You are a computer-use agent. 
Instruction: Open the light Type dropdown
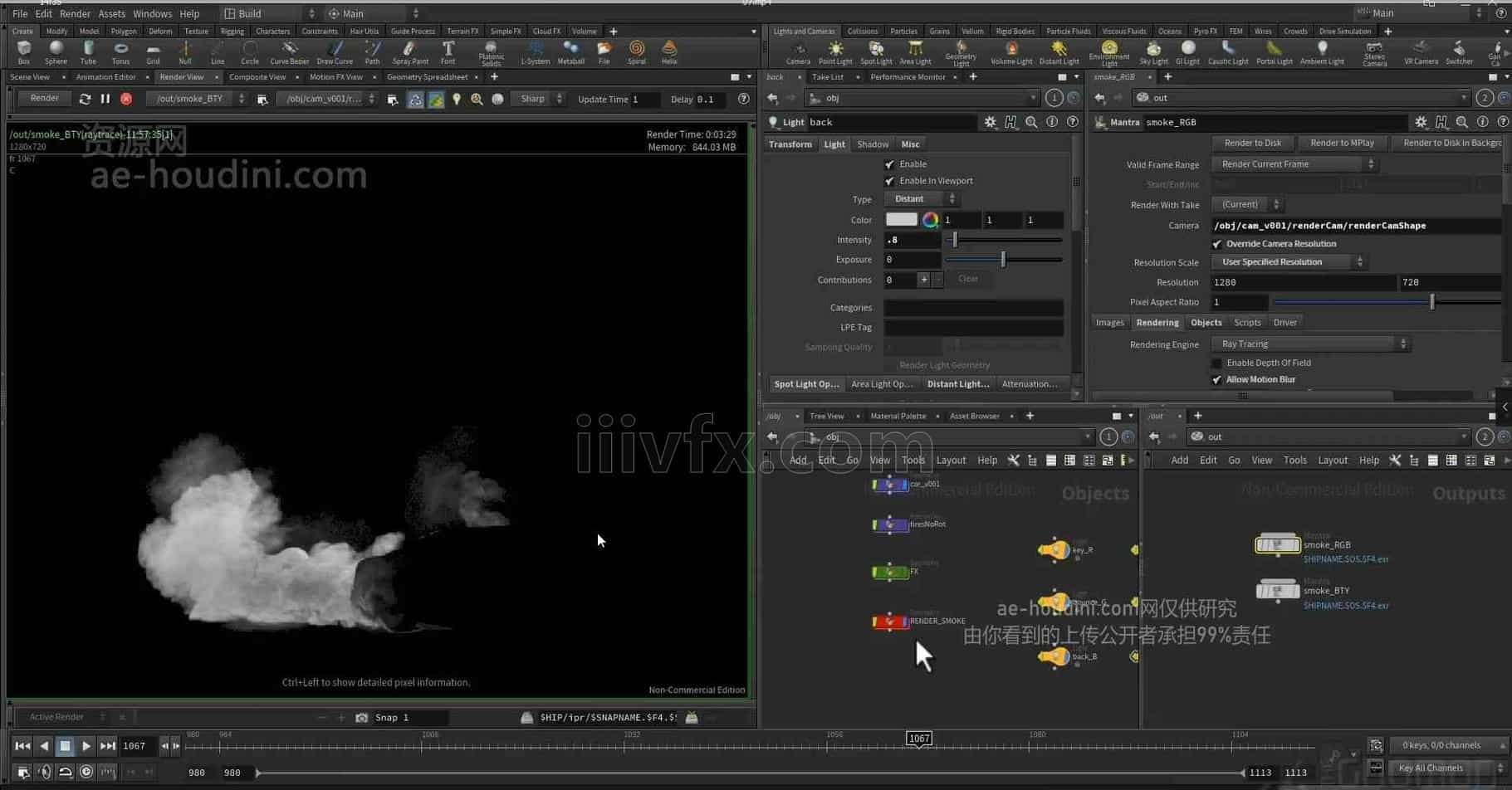pos(922,199)
